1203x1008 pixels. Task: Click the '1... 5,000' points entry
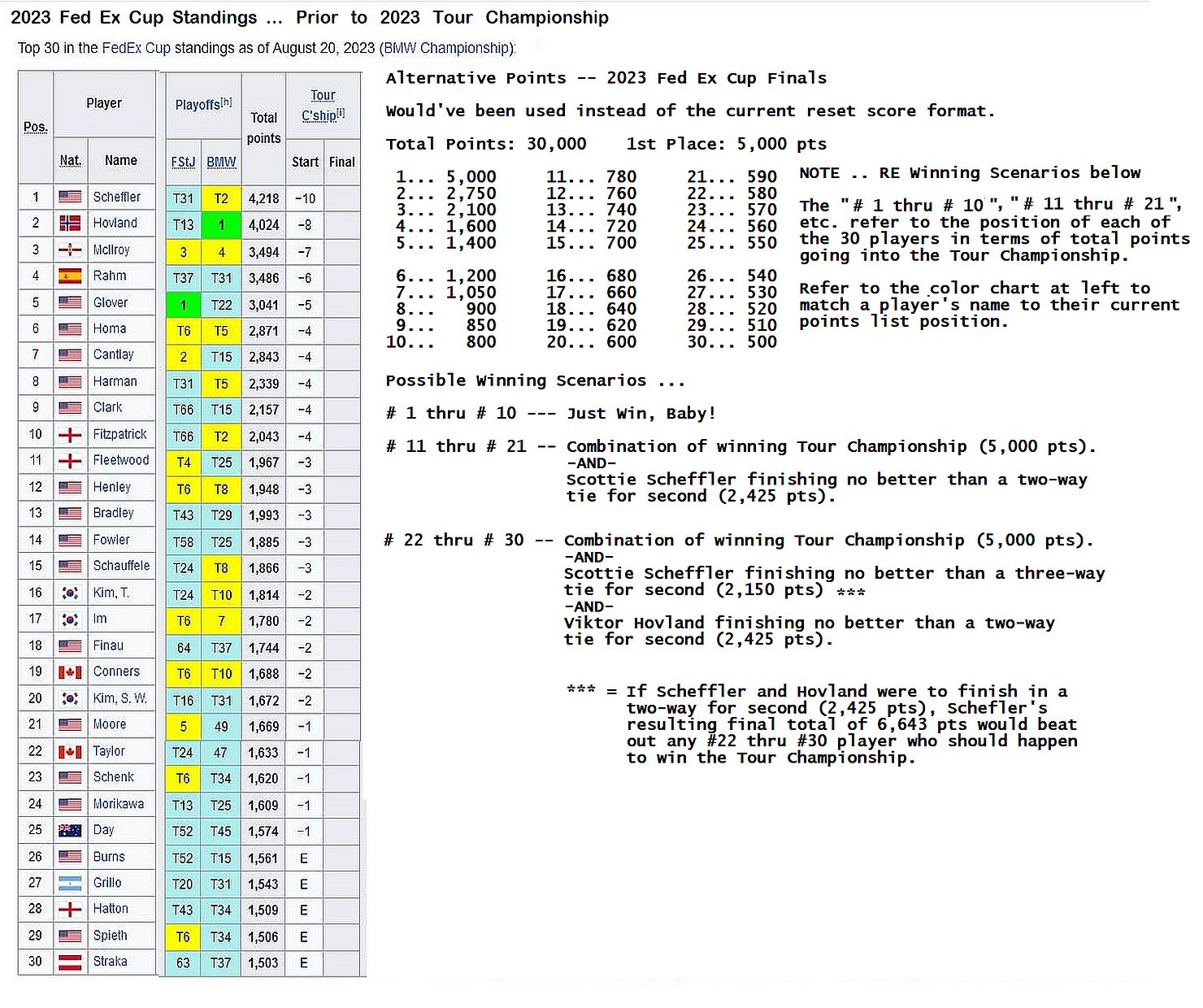tap(445, 176)
